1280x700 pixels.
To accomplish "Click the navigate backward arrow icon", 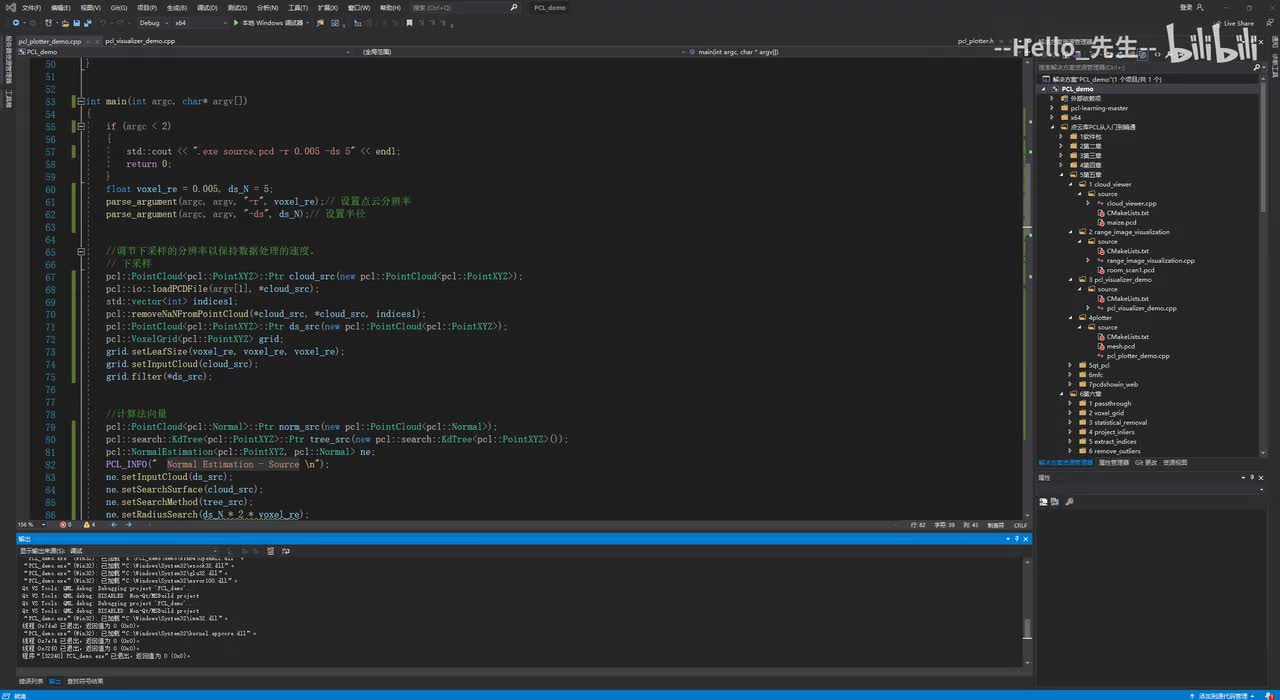I will 17,22.
